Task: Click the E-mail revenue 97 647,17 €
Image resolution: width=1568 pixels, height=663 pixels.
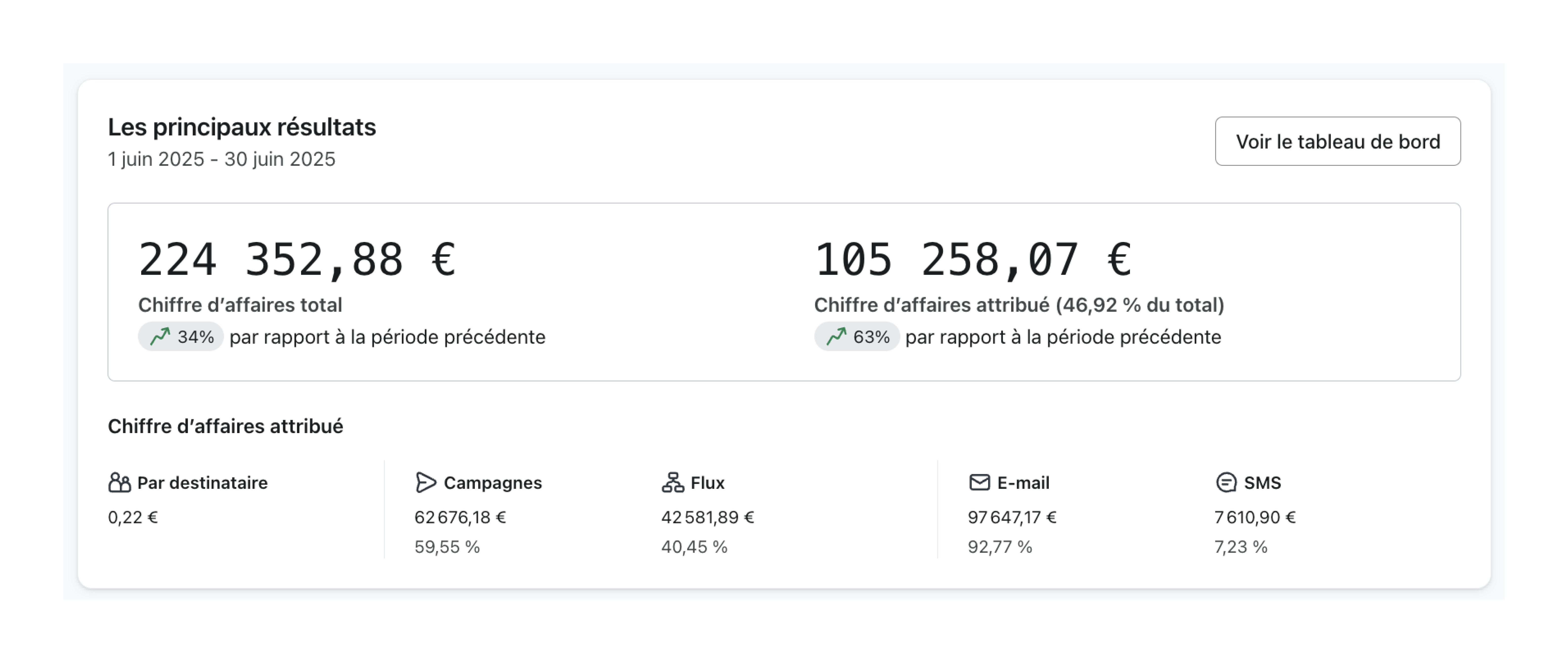Action: 1012,517
